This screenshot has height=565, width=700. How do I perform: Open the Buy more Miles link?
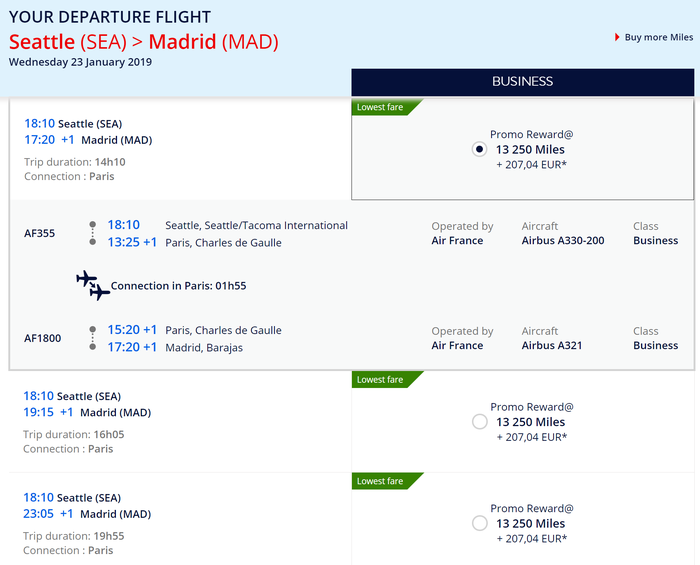[x=658, y=38]
